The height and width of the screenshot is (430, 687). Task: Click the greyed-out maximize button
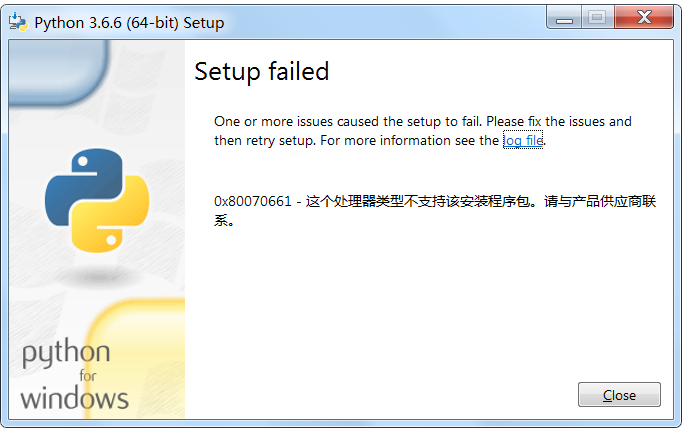(598, 17)
